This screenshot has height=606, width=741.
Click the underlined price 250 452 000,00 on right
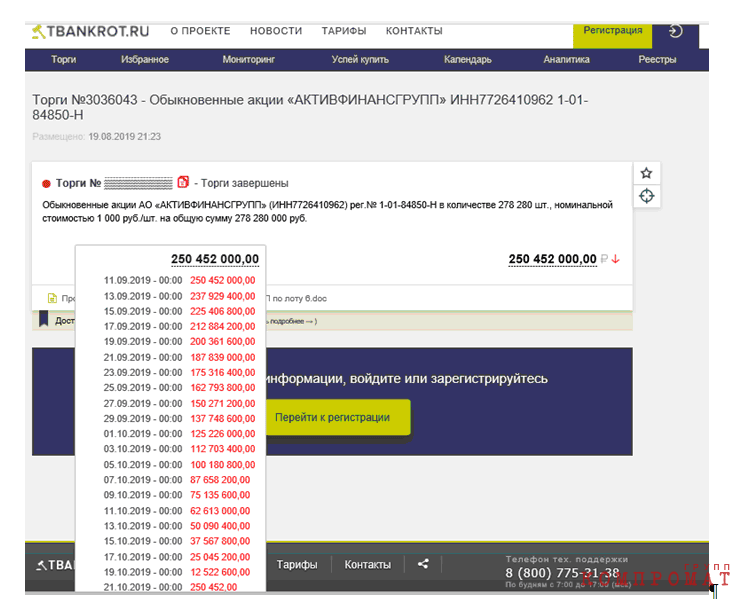(x=552, y=259)
